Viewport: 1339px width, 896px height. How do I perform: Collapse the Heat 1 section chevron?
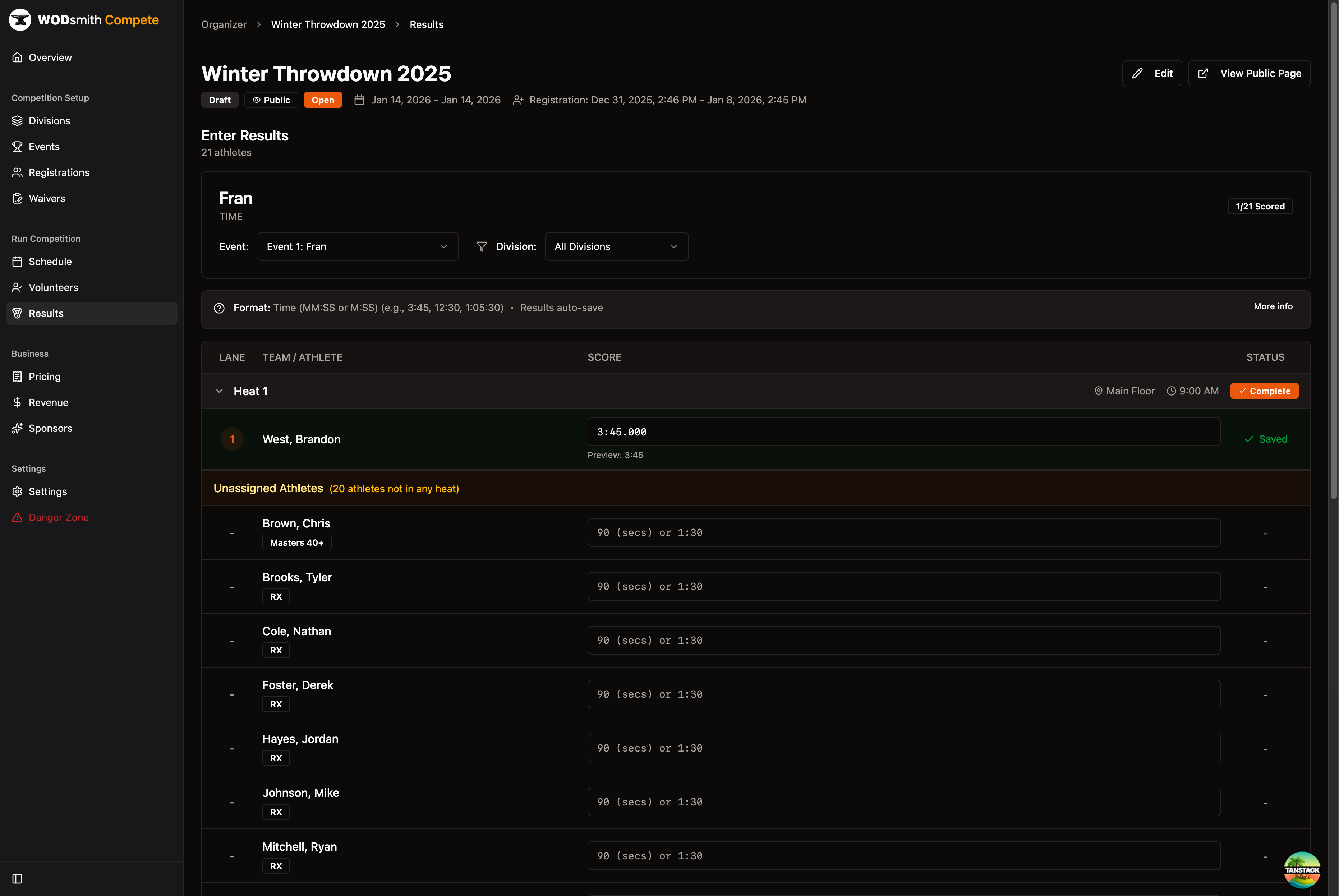coord(219,391)
